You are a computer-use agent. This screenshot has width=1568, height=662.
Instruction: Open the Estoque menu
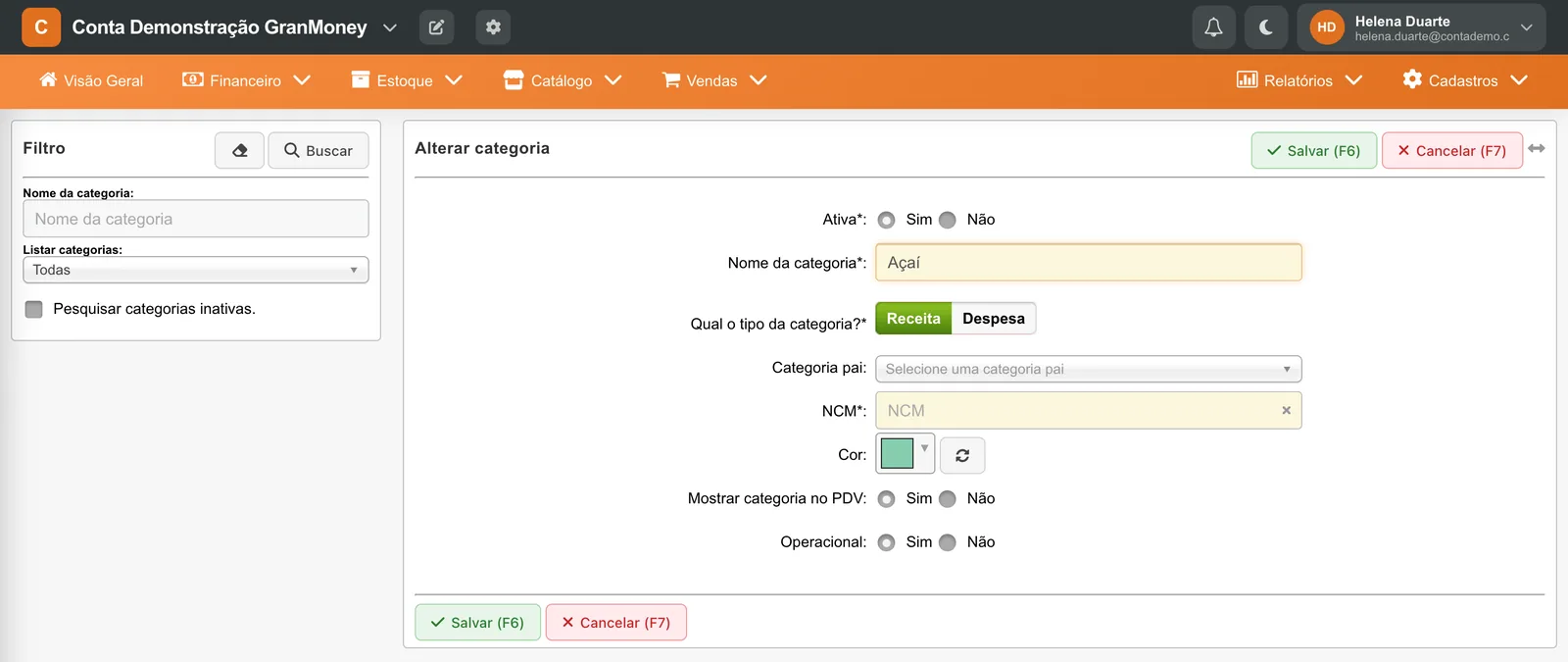(407, 80)
